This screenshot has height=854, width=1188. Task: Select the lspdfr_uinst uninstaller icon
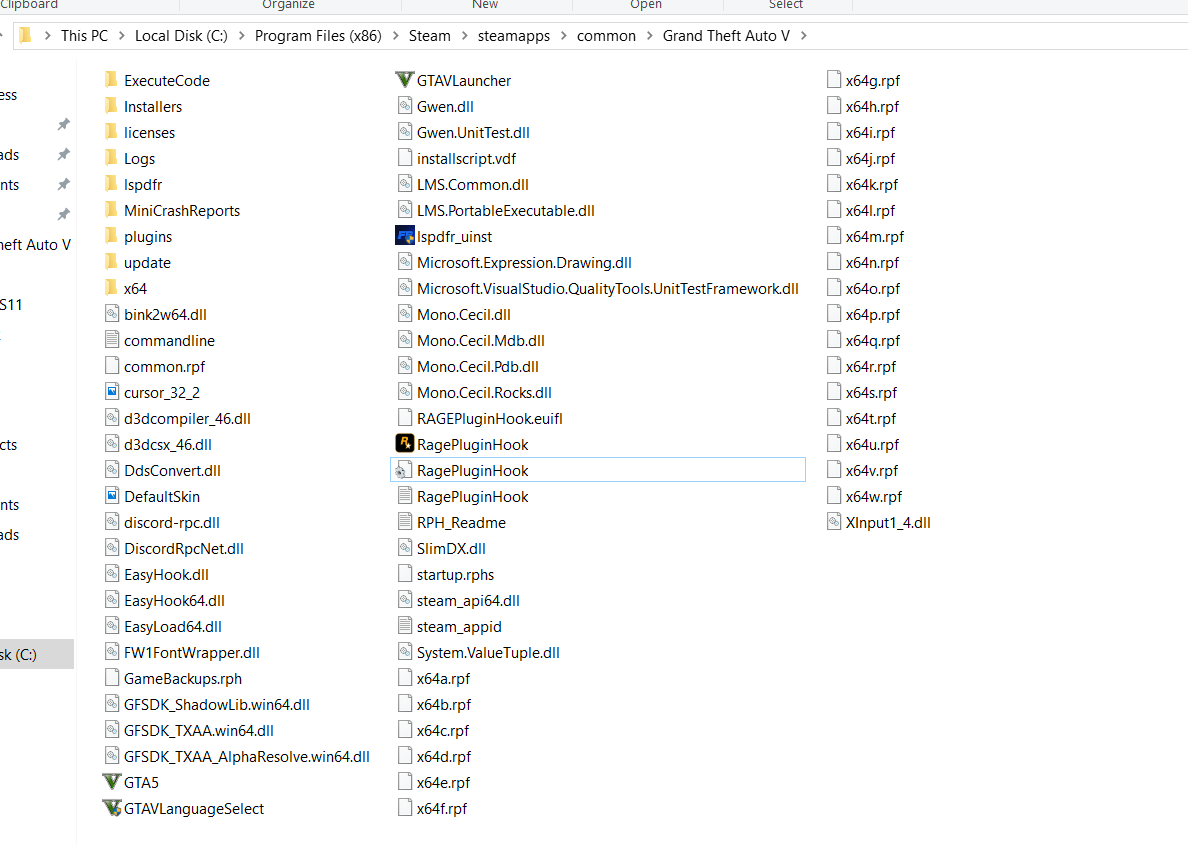405,236
